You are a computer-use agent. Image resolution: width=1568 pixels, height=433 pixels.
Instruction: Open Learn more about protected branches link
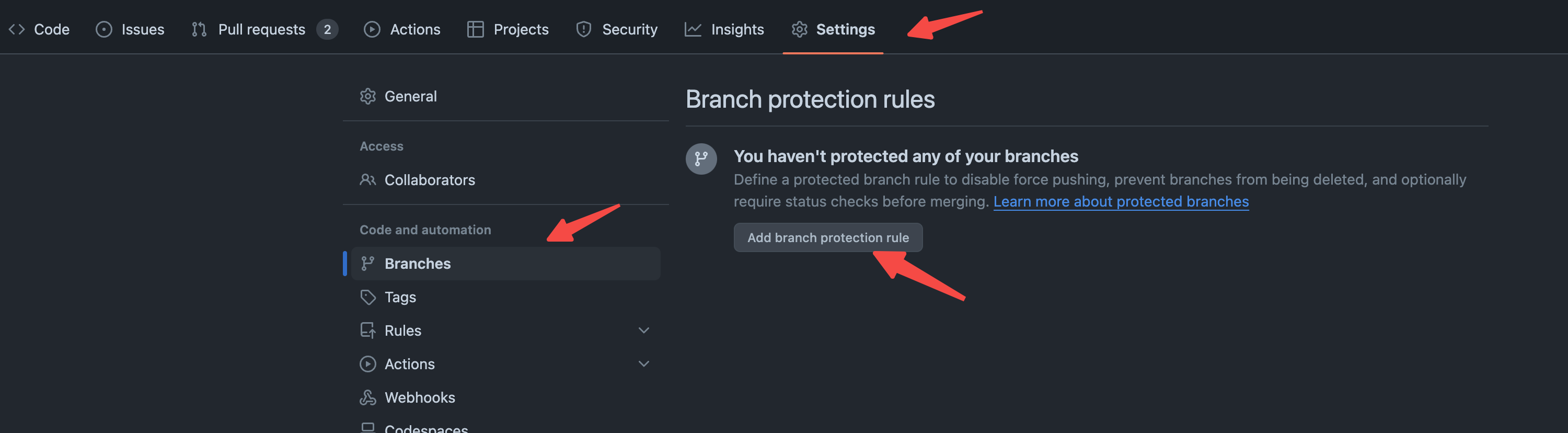point(1121,201)
